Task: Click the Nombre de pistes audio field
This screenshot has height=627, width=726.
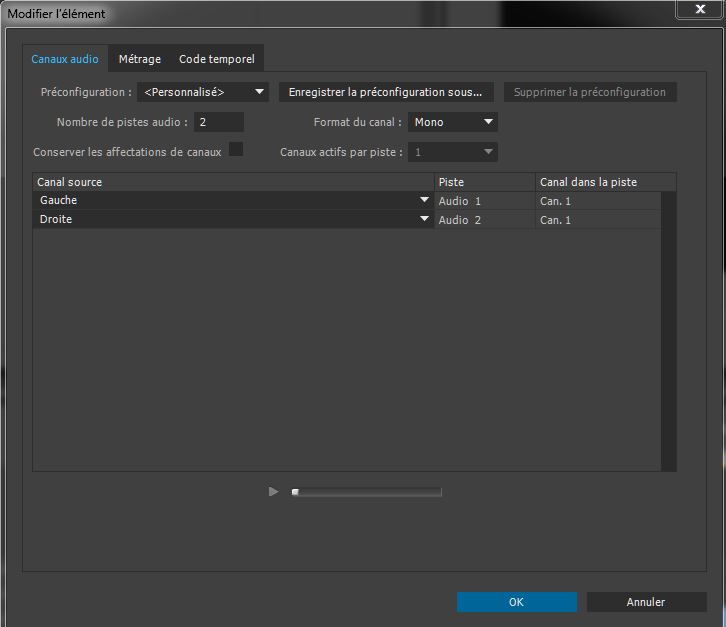Action: (x=219, y=122)
